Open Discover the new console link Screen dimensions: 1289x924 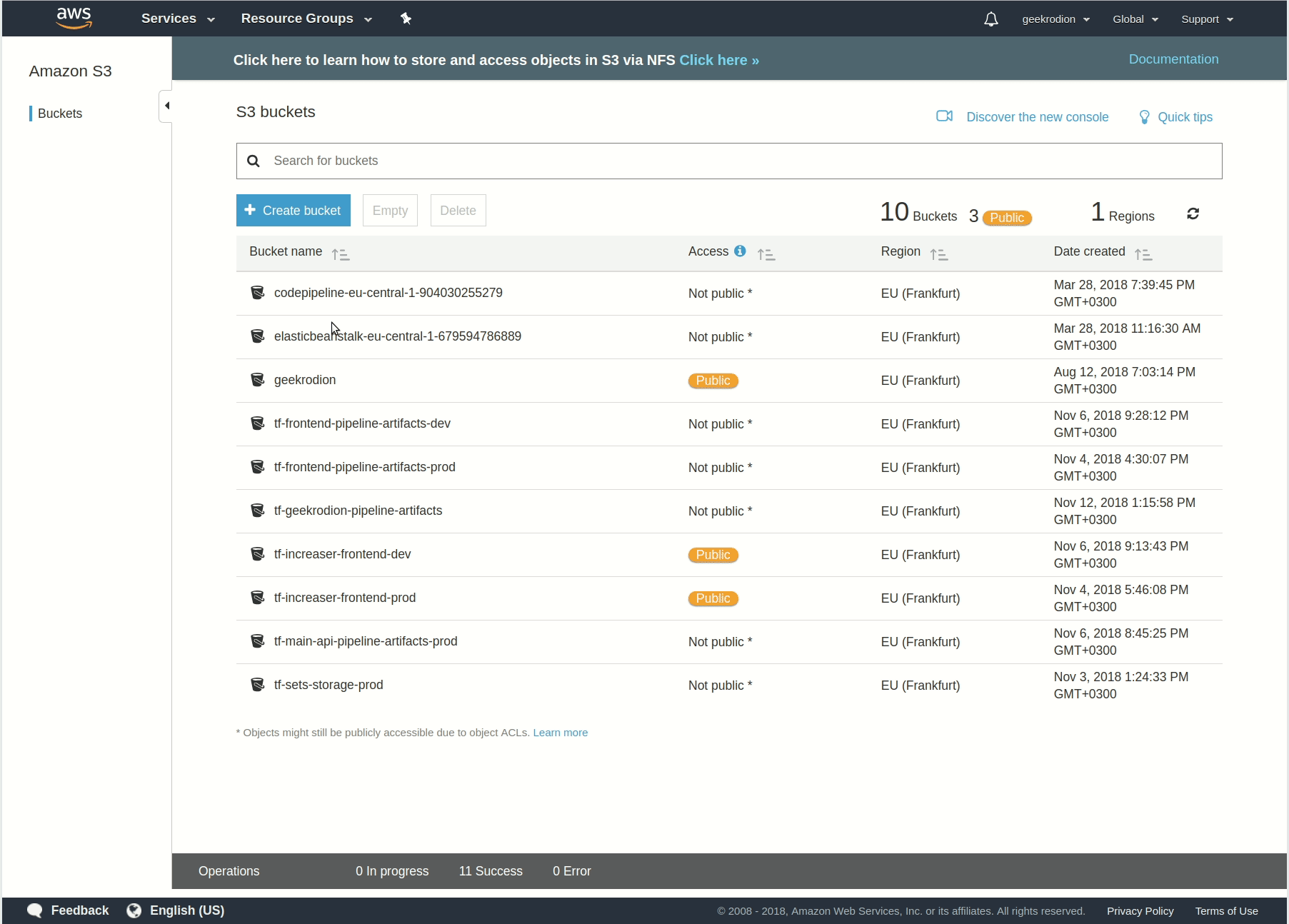pyautogui.click(x=1037, y=117)
